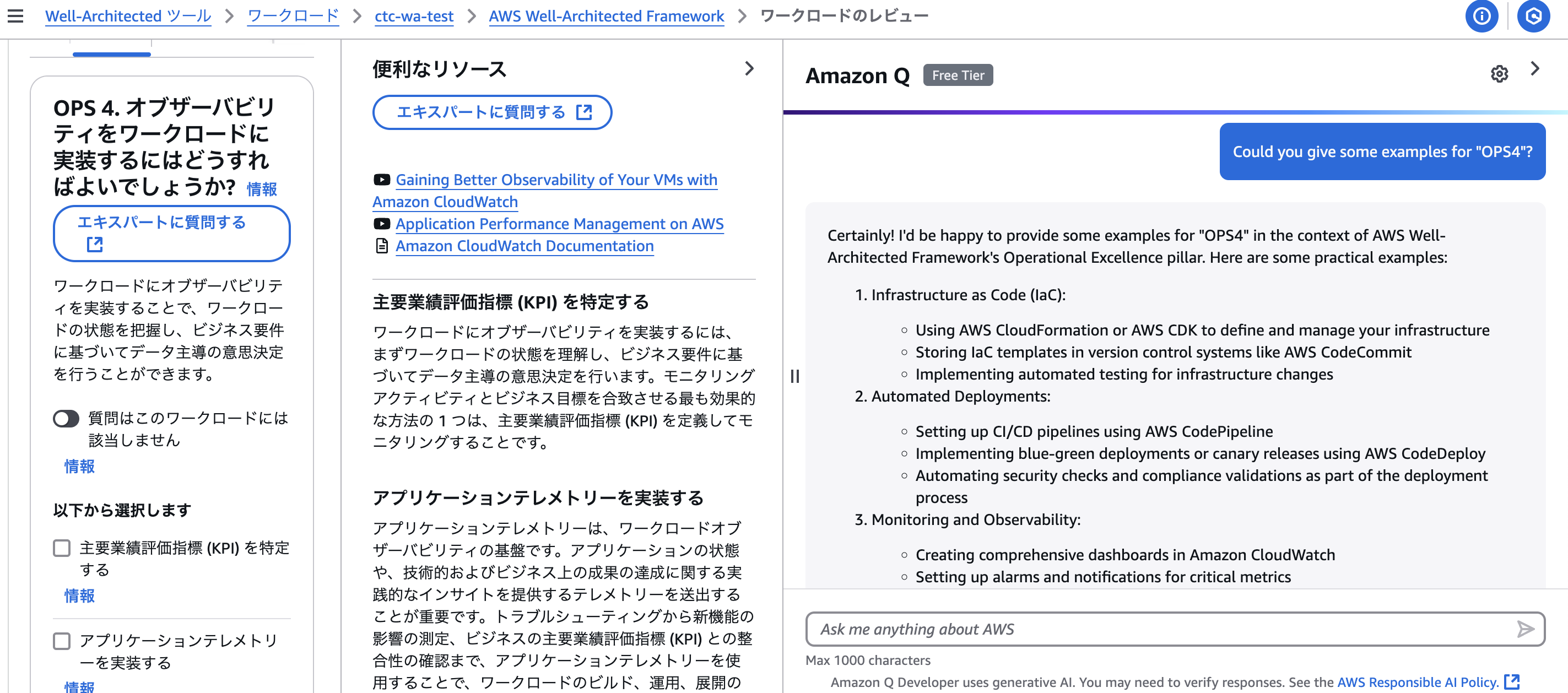Click the panel resize handle beside Amazon Q
The image size is (1568, 693).
794,376
